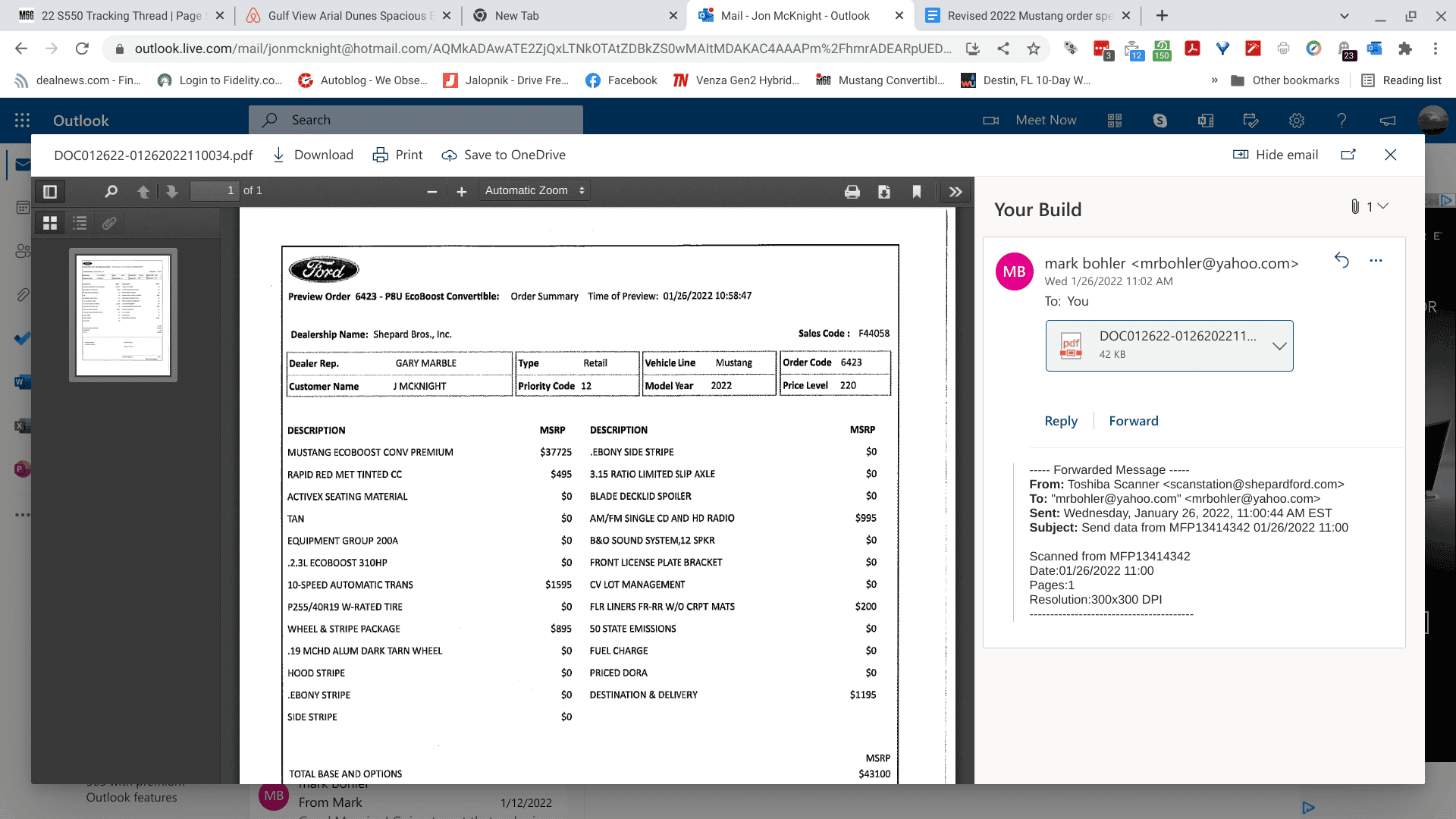Print PDF using viewer toolbar printer icon
This screenshot has width=1456, height=819.
[x=852, y=192]
